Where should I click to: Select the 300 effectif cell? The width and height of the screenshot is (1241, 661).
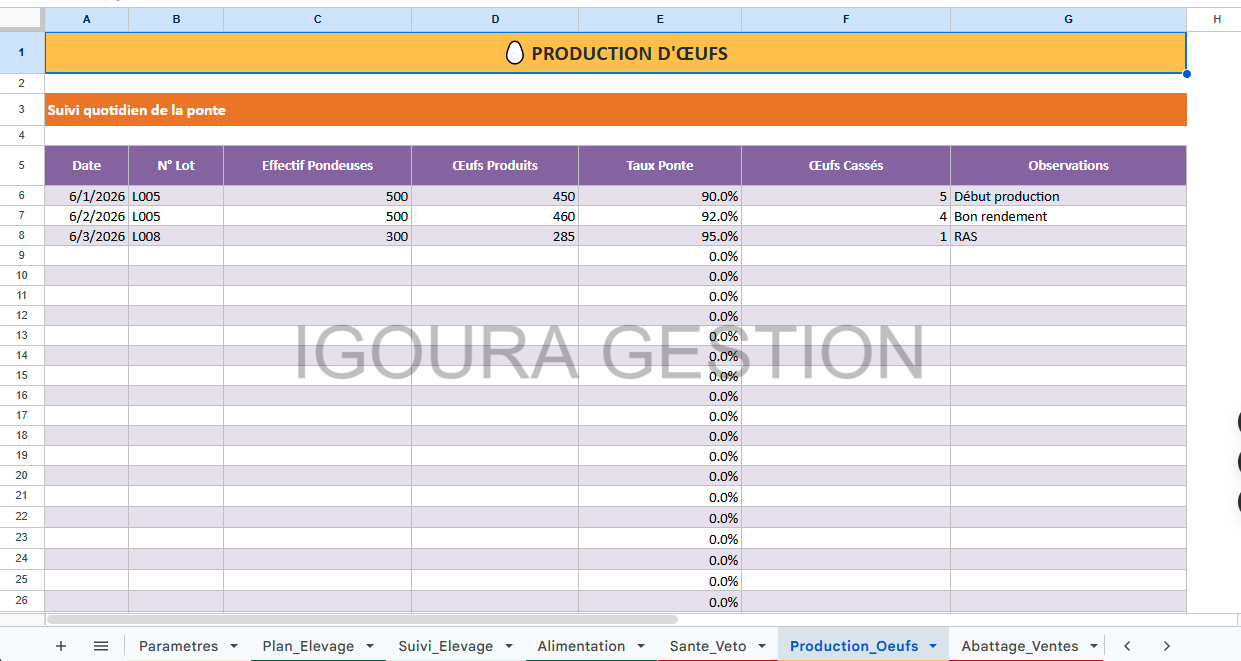coord(318,236)
